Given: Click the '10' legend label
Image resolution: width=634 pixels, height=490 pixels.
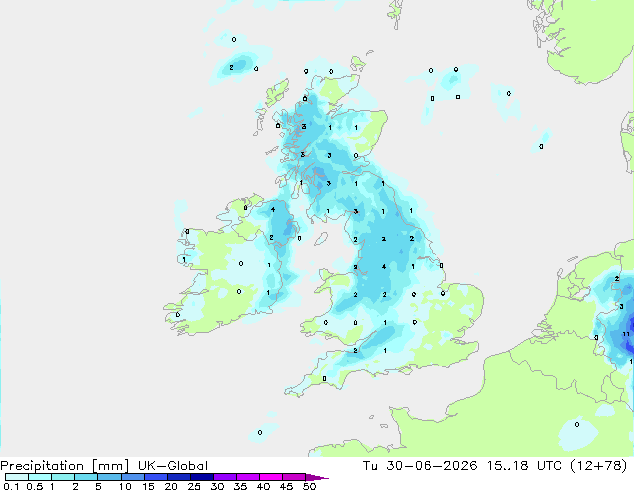Looking at the screenshot, I should tap(125, 486).
